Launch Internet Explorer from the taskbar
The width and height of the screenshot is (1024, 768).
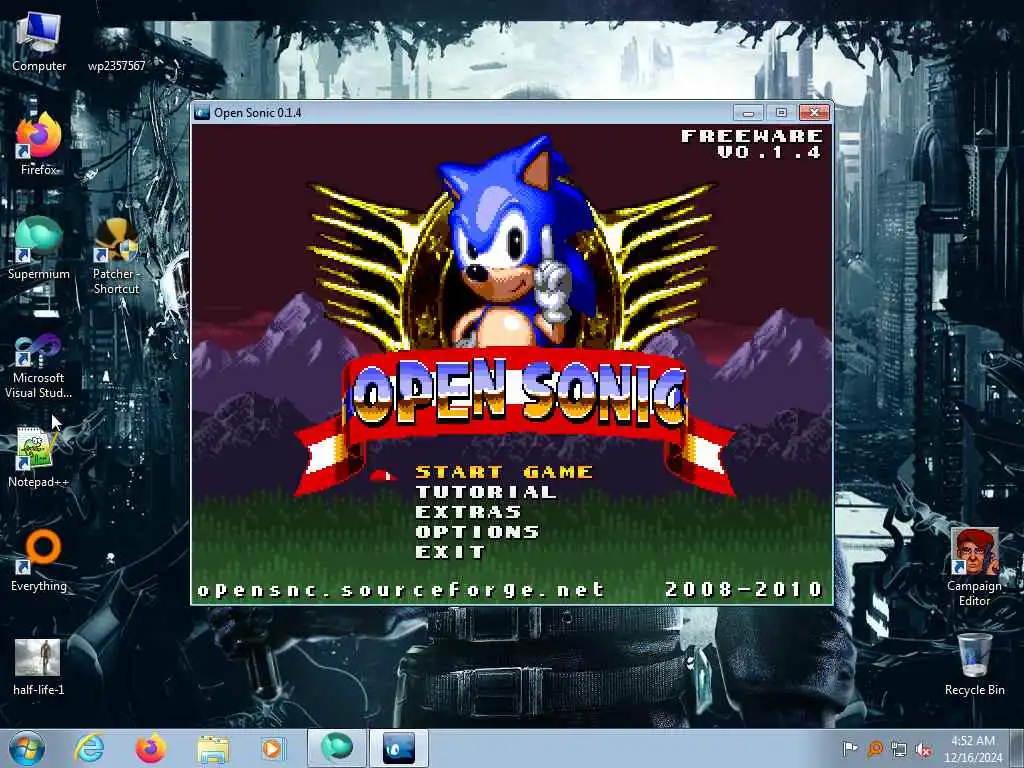[x=89, y=748]
